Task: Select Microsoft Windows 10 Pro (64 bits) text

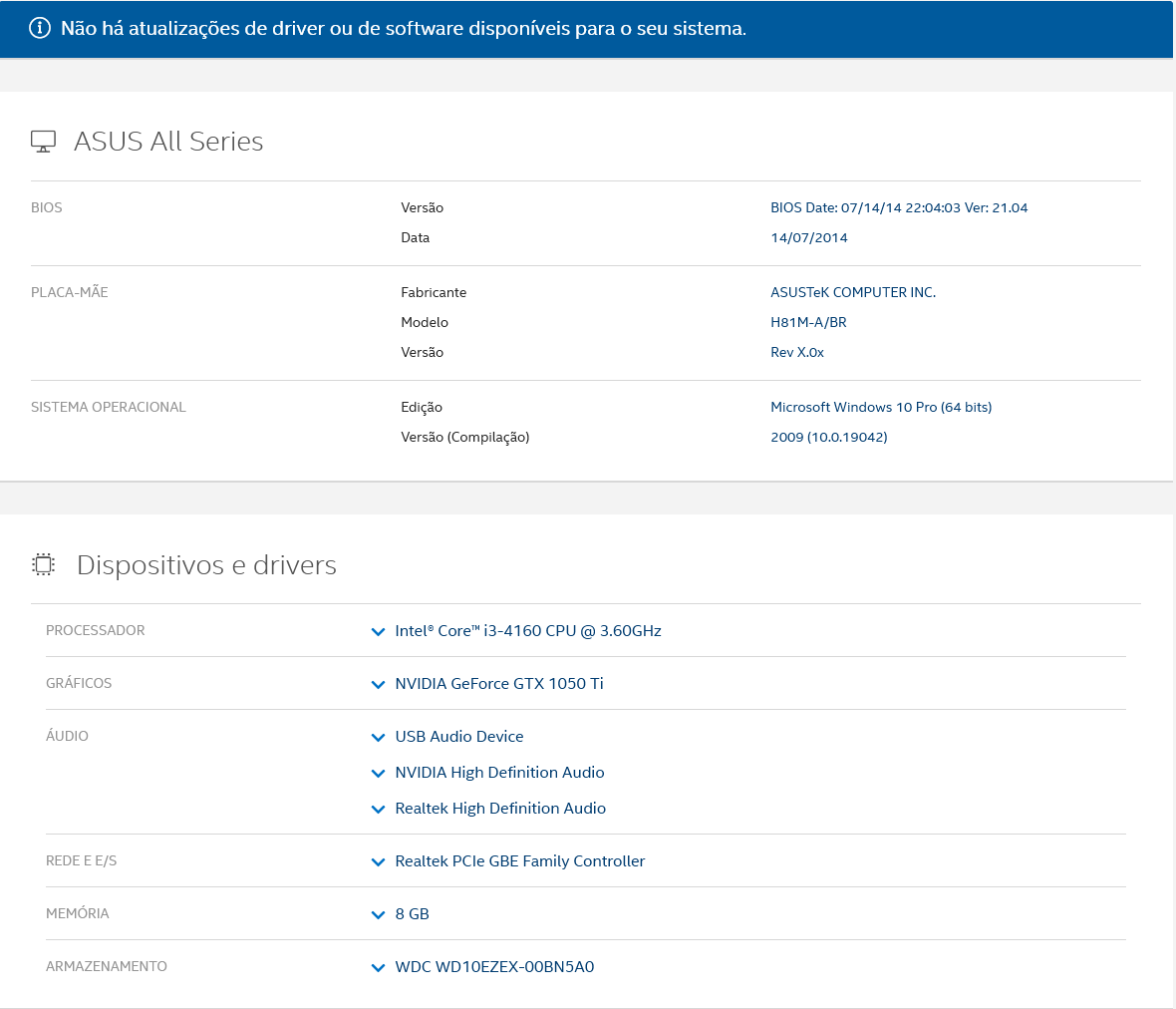Action: (881, 408)
